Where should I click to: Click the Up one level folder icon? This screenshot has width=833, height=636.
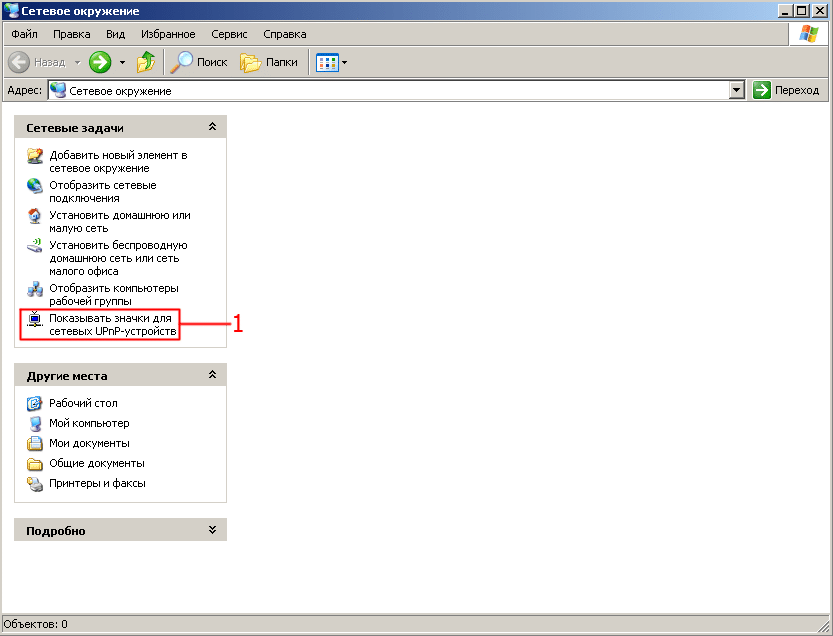[146, 62]
